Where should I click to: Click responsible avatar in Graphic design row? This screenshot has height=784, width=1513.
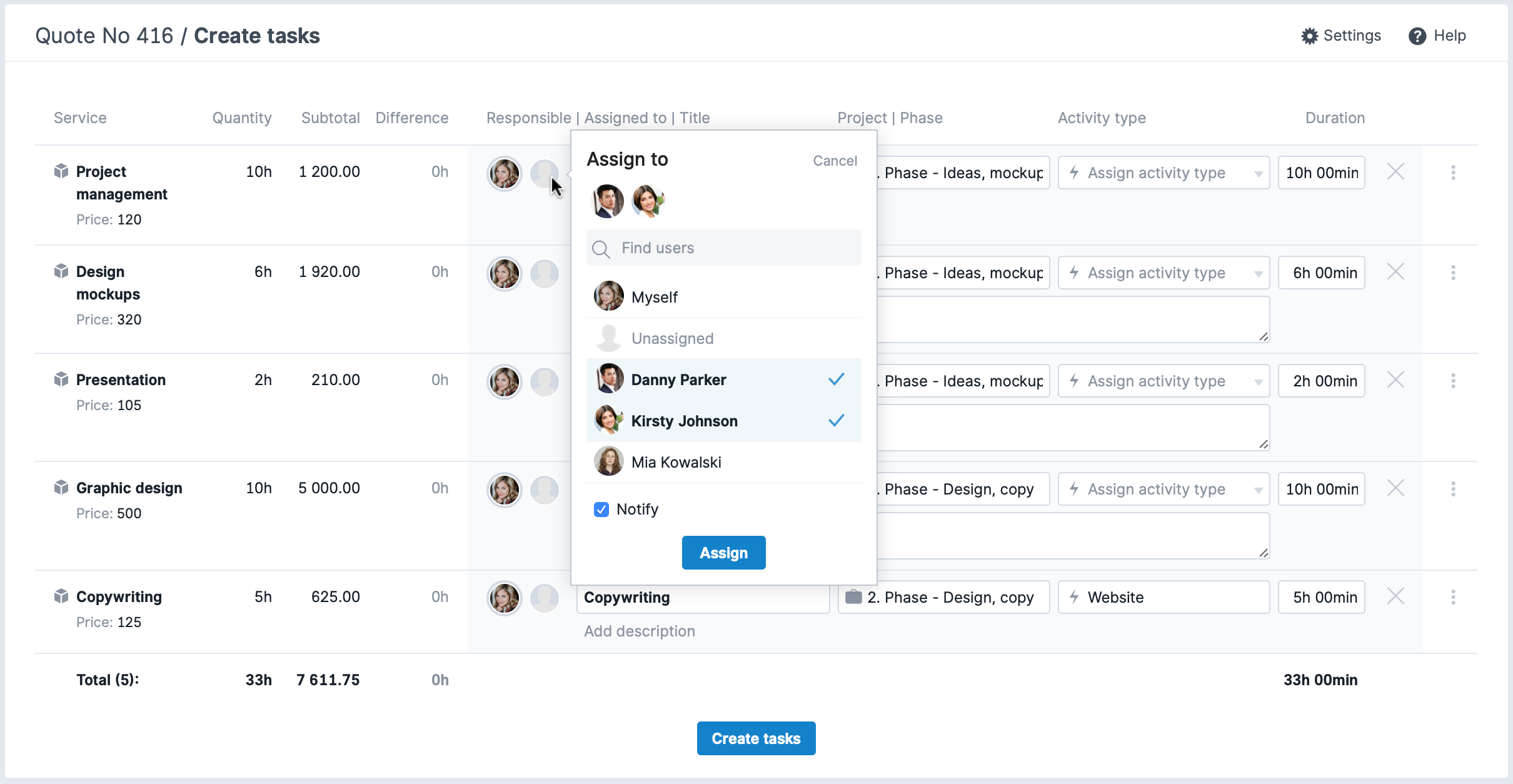(505, 490)
